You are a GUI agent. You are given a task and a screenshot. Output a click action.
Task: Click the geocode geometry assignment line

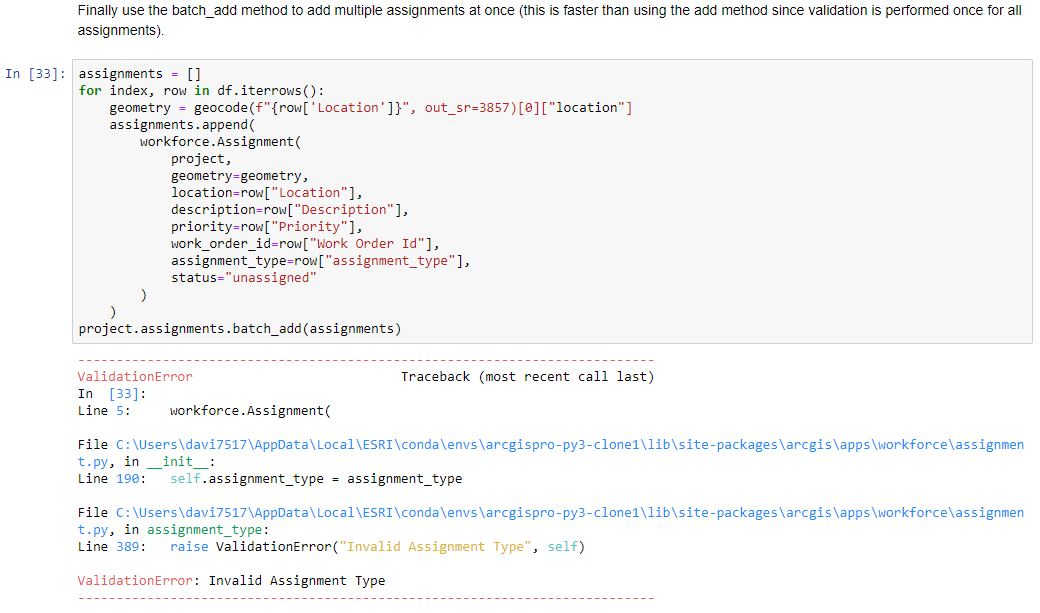coord(371,107)
